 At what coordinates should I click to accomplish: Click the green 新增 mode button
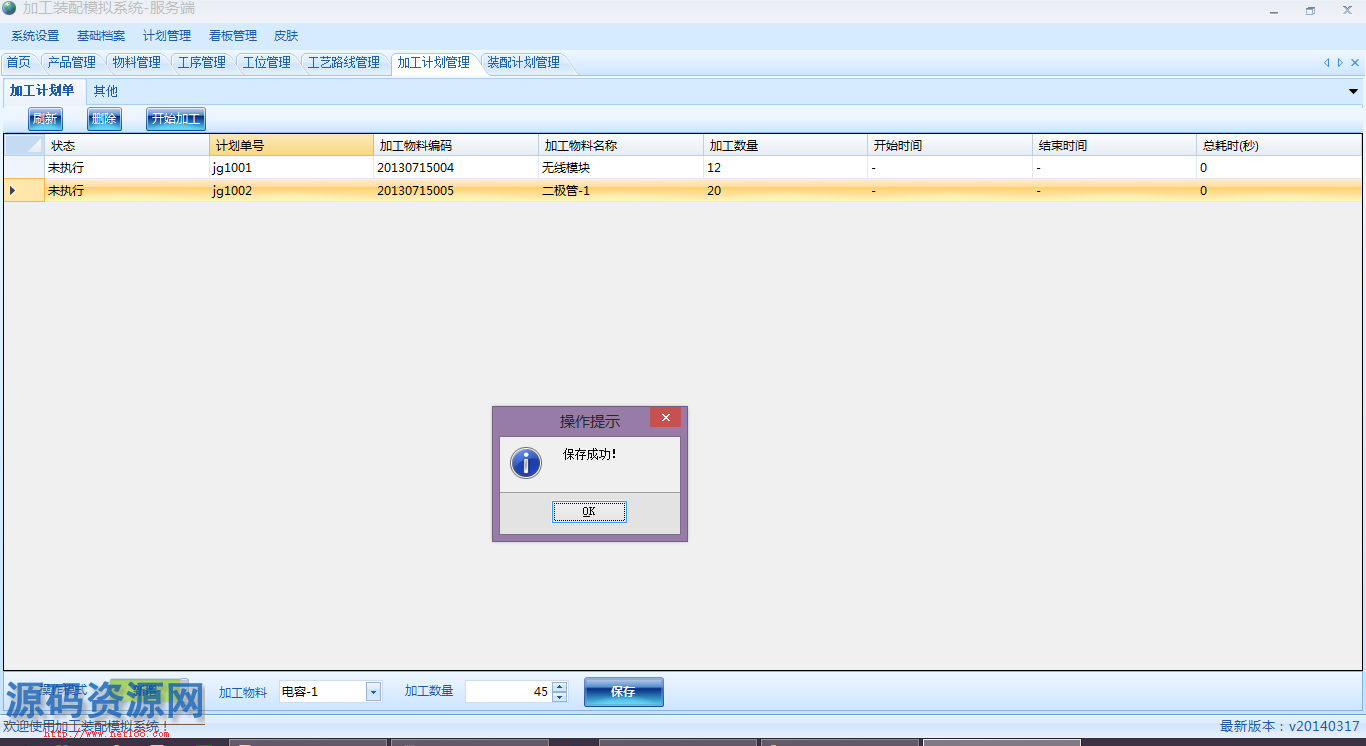(145, 691)
